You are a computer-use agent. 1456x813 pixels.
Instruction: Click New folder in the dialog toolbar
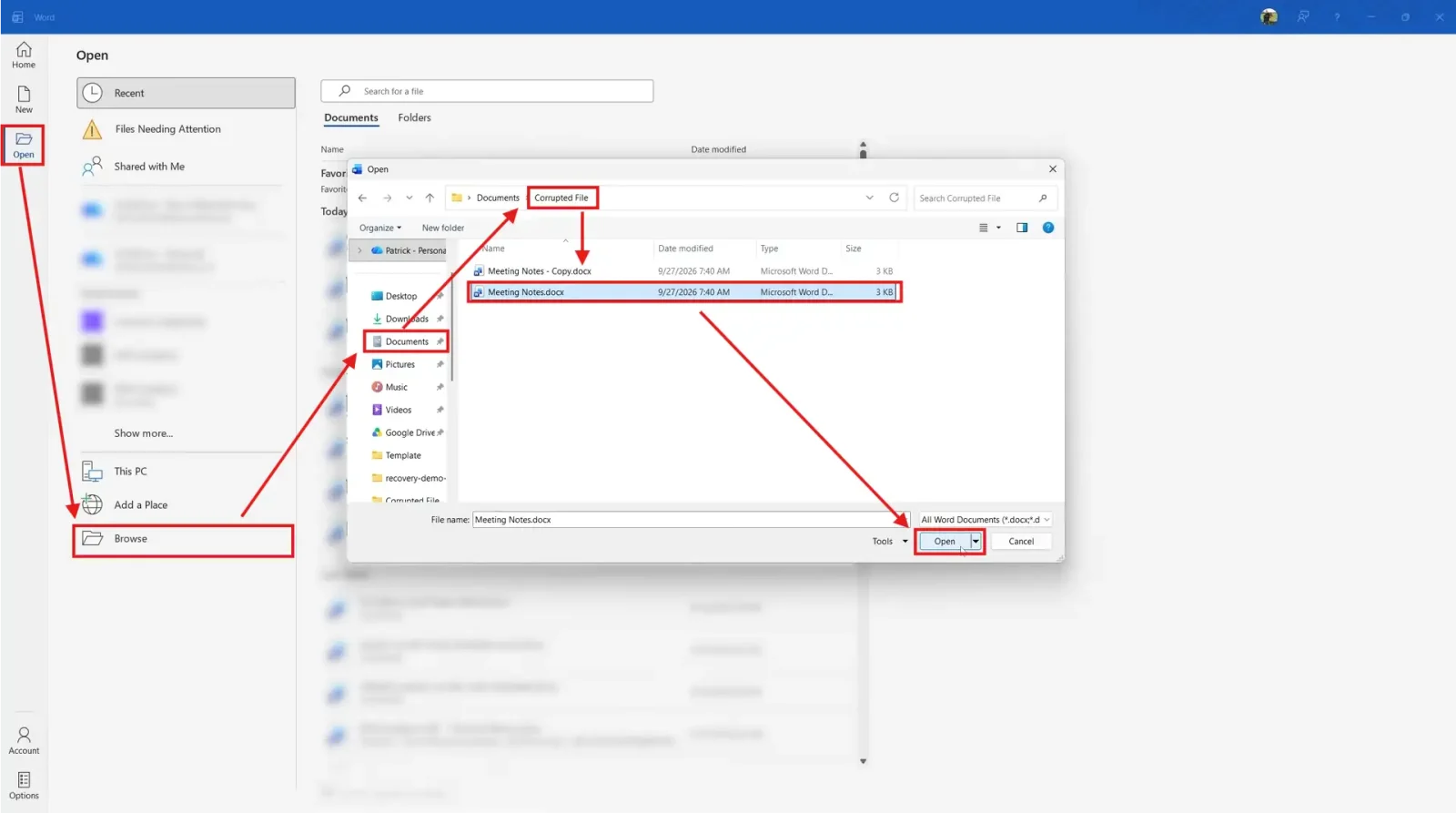click(x=443, y=228)
